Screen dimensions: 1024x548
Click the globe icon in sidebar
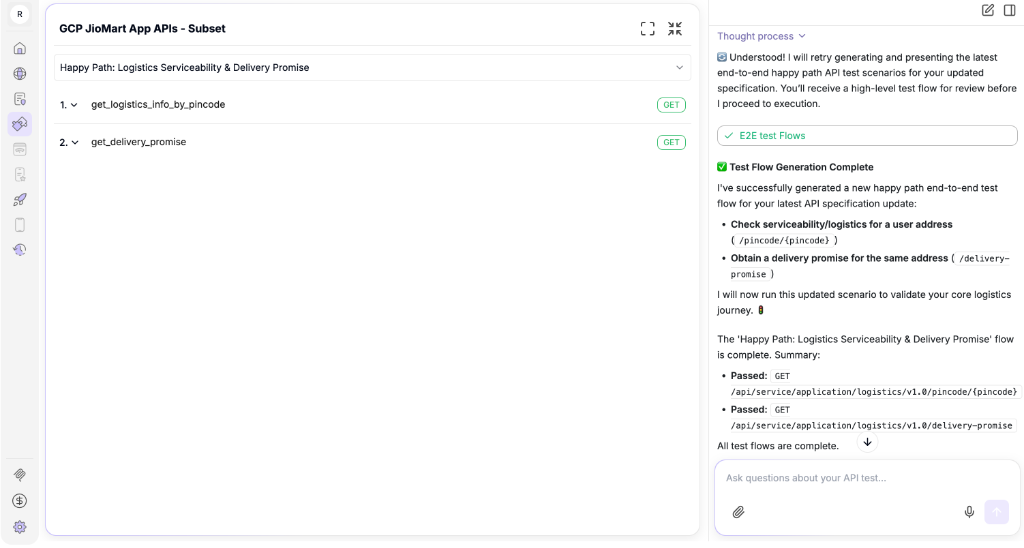tap(19, 73)
